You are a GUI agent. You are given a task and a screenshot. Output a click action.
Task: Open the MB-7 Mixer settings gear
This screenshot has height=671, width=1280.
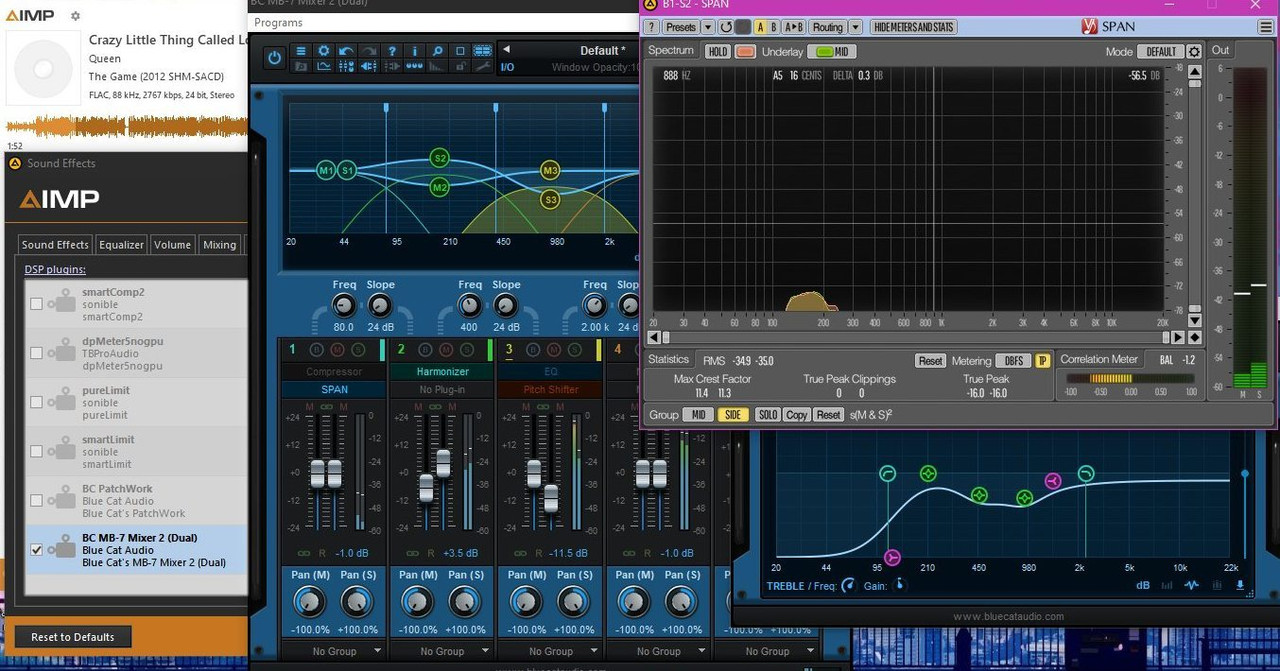[x=323, y=51]
